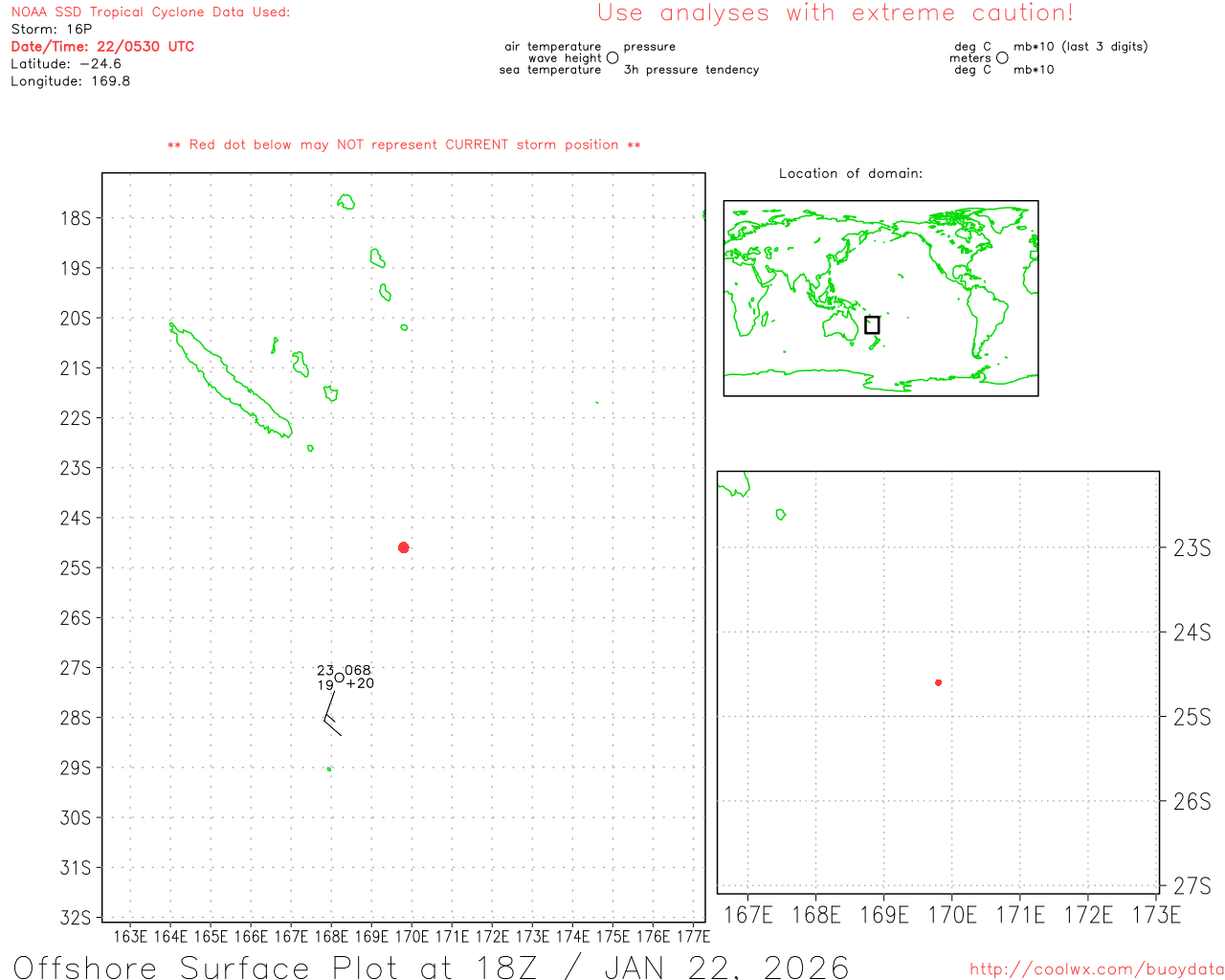Image resolution: width=1225 pixels, height=980 pixels.
Task: Click the 'sea temperature' legend label
Action: (x=550, y=70)
